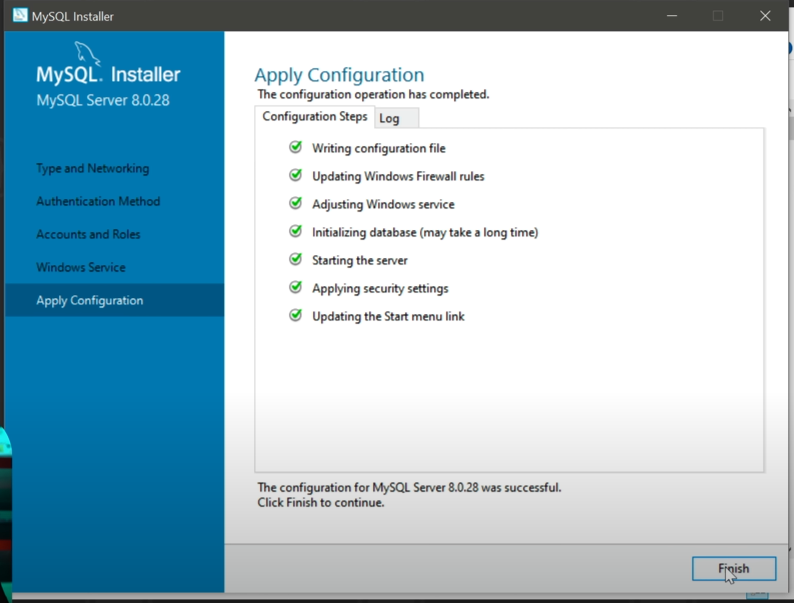This screenshot has width=794, height=603.
Task: Select the Configuration Steps tab
Action: [x=314, y=116]
